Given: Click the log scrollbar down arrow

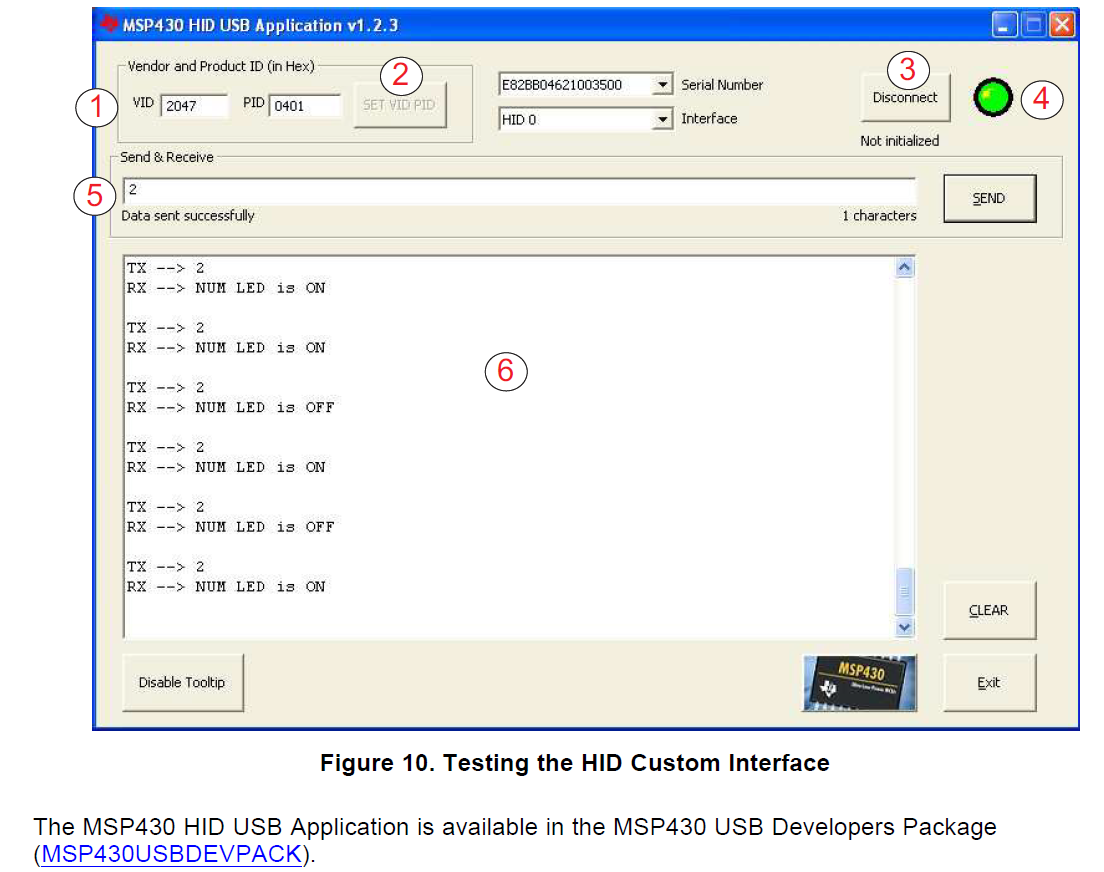Looking at the screenshot, I should [905, 627].
